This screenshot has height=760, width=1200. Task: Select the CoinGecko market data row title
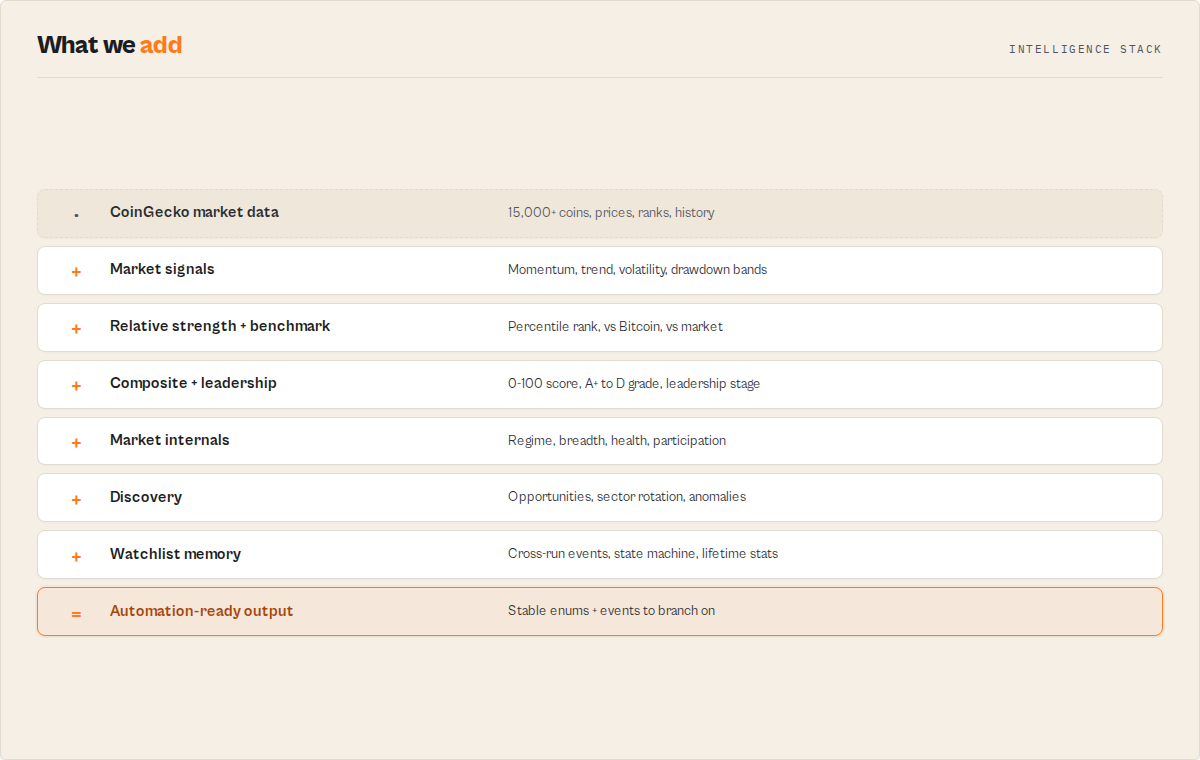click(194, 212)
